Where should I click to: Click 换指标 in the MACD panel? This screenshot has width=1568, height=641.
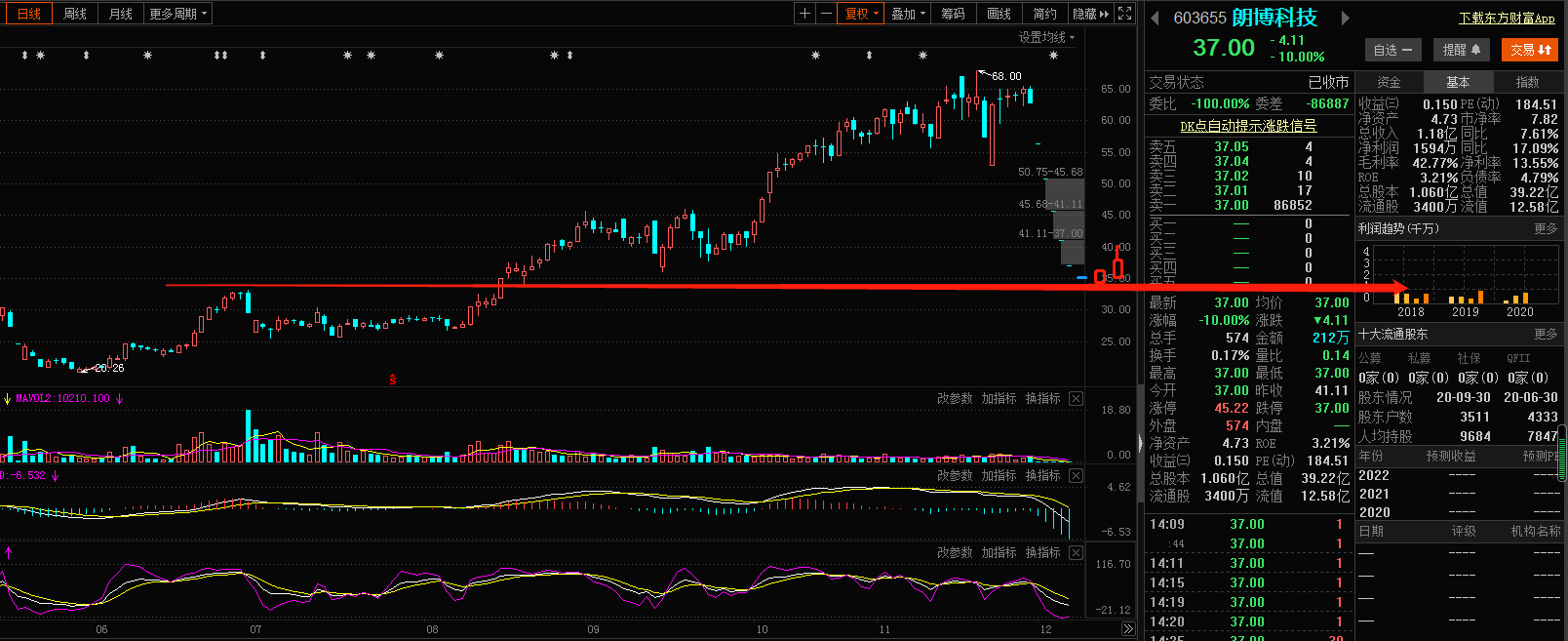pyautogui.click(x=1042, y=475)
